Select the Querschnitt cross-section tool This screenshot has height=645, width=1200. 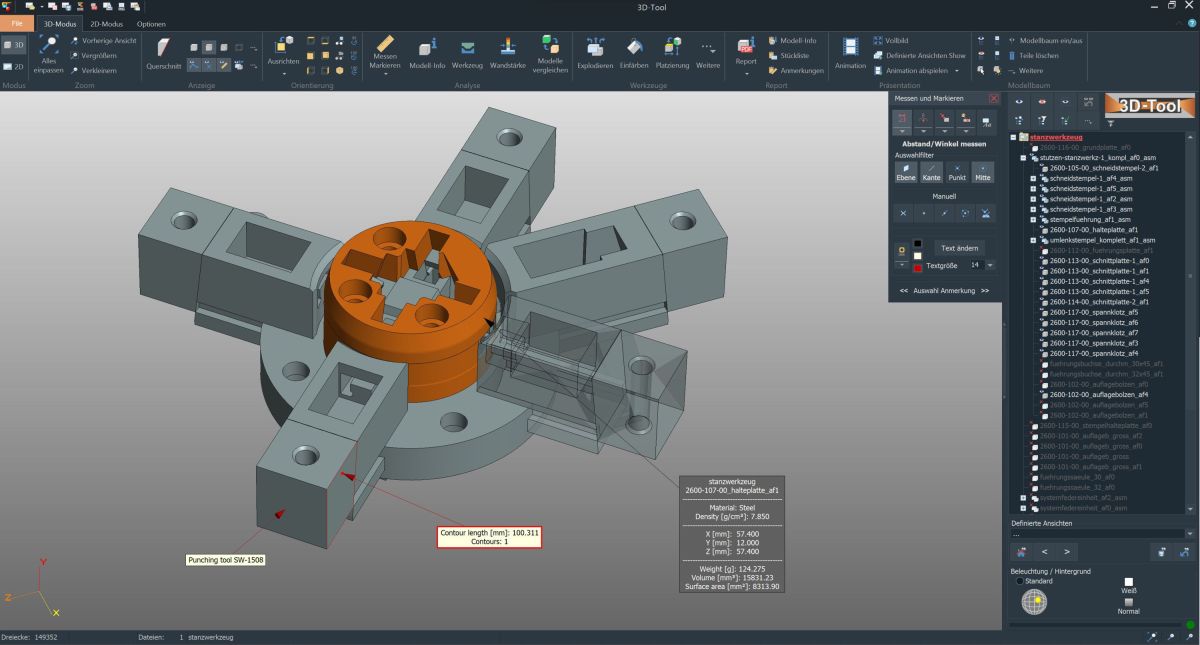[163, 52]
